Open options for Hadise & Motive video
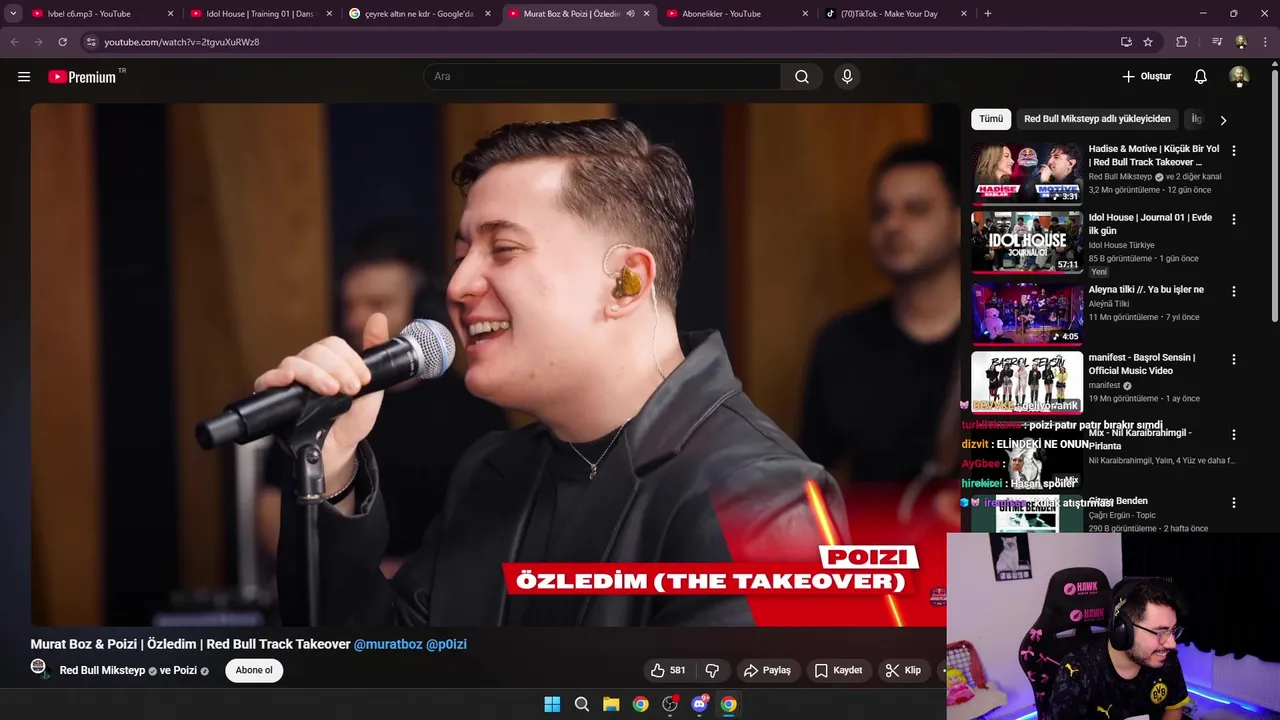The height and width of the screenshot is (720, 1280). (x=1233, y=151)
